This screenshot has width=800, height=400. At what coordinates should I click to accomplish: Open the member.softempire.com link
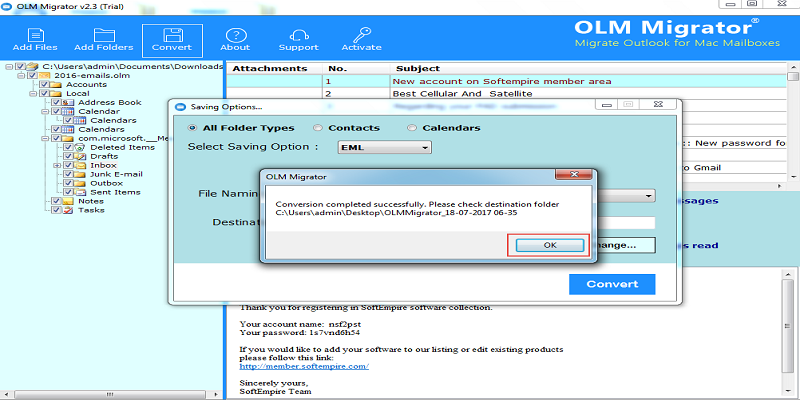tap(304, 366)
